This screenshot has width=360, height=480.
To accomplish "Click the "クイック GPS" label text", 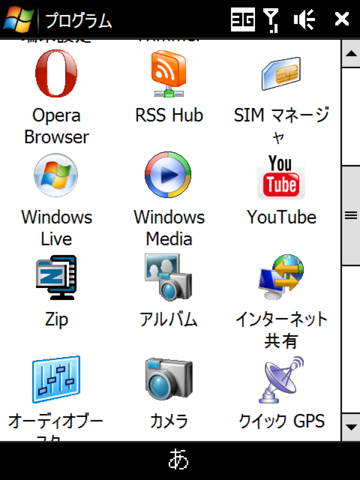I will click(282, 421).
